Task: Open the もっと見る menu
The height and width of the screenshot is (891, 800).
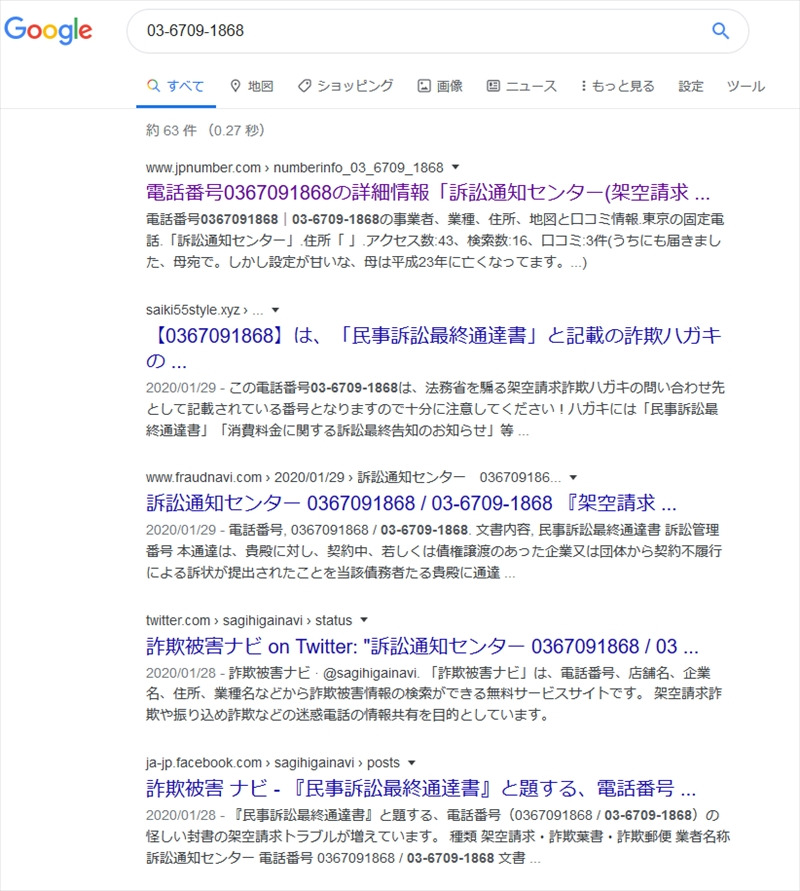Action: [x=617, y=86]
